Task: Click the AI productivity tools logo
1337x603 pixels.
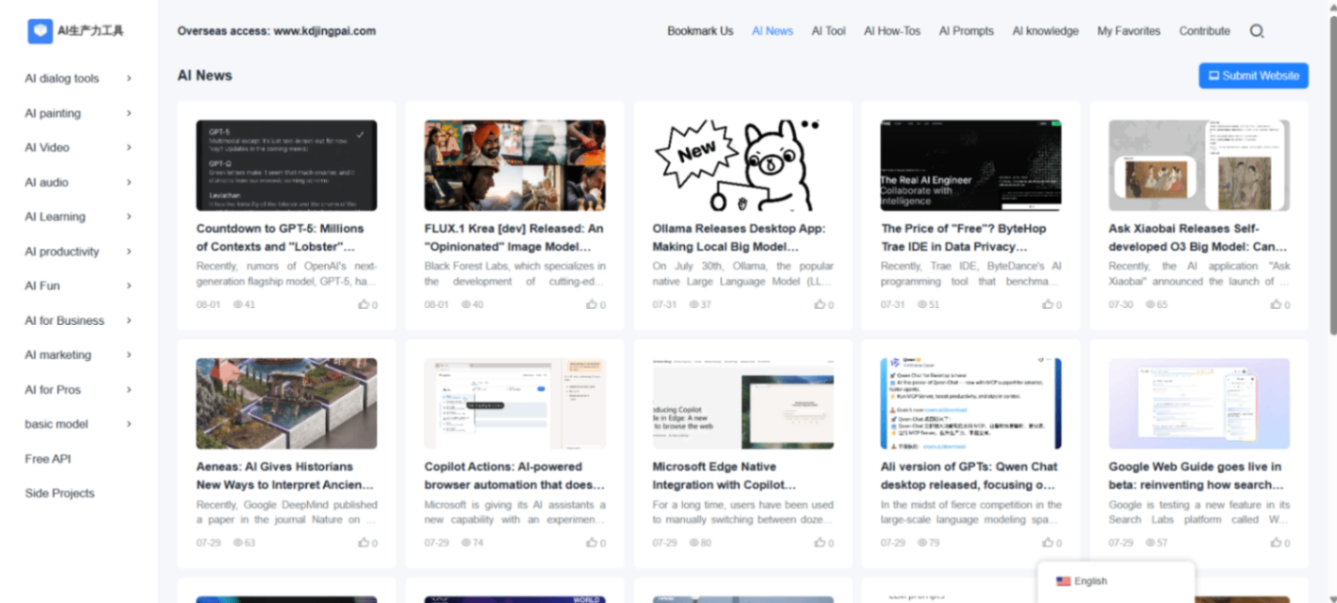Action: coord(76,31)
